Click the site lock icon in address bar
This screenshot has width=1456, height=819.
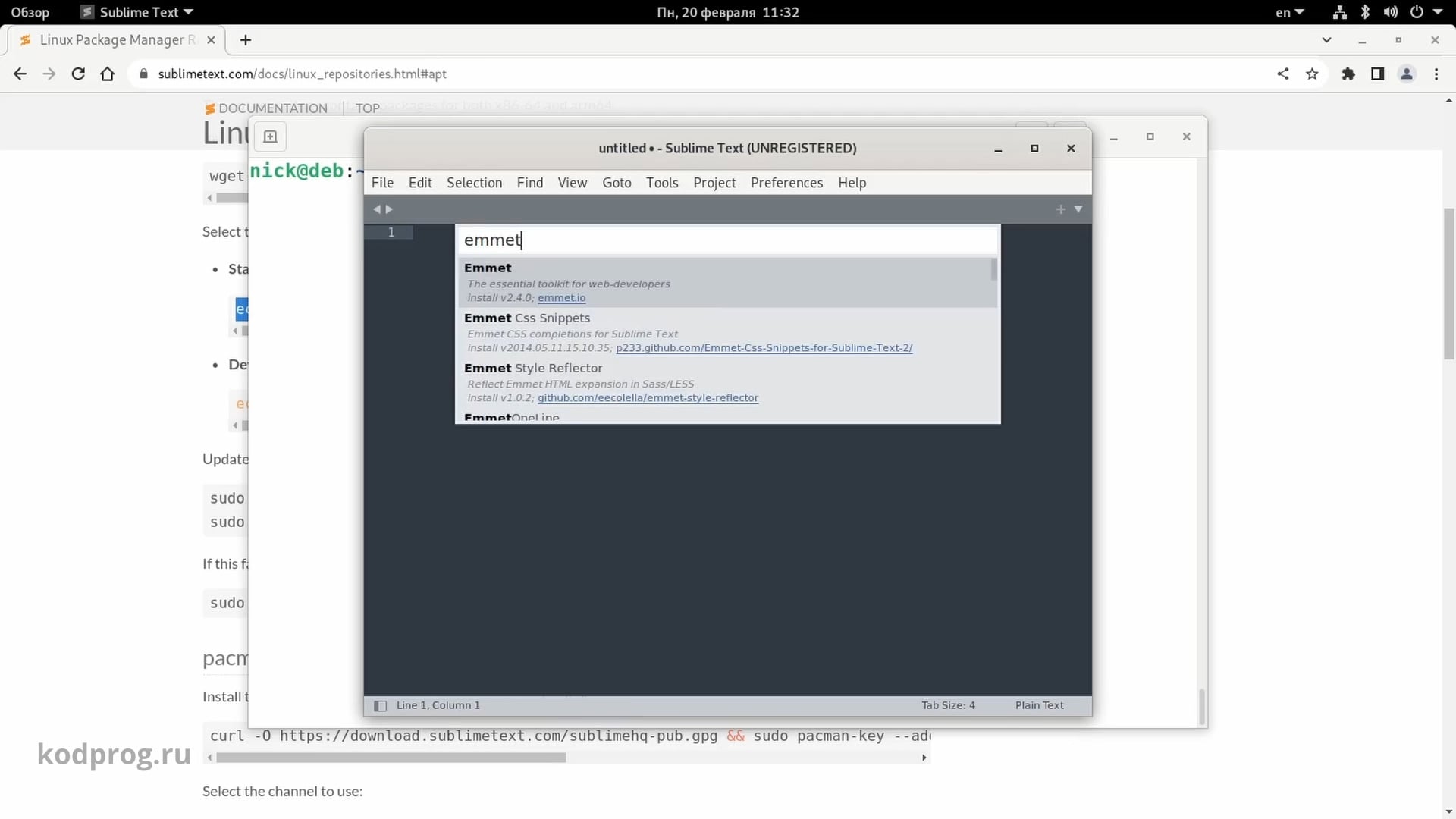144,74
